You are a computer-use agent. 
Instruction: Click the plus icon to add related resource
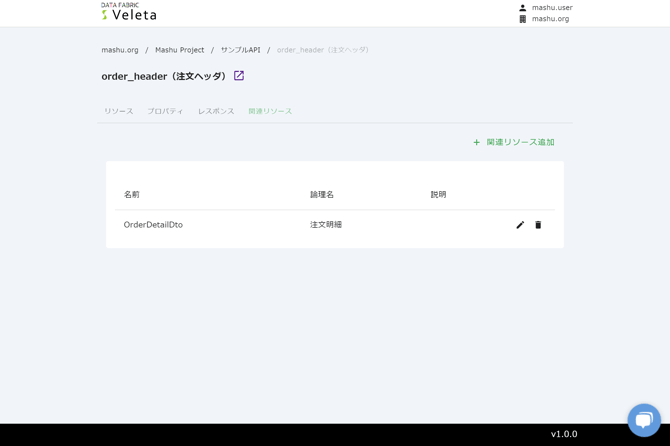(476, 143)
